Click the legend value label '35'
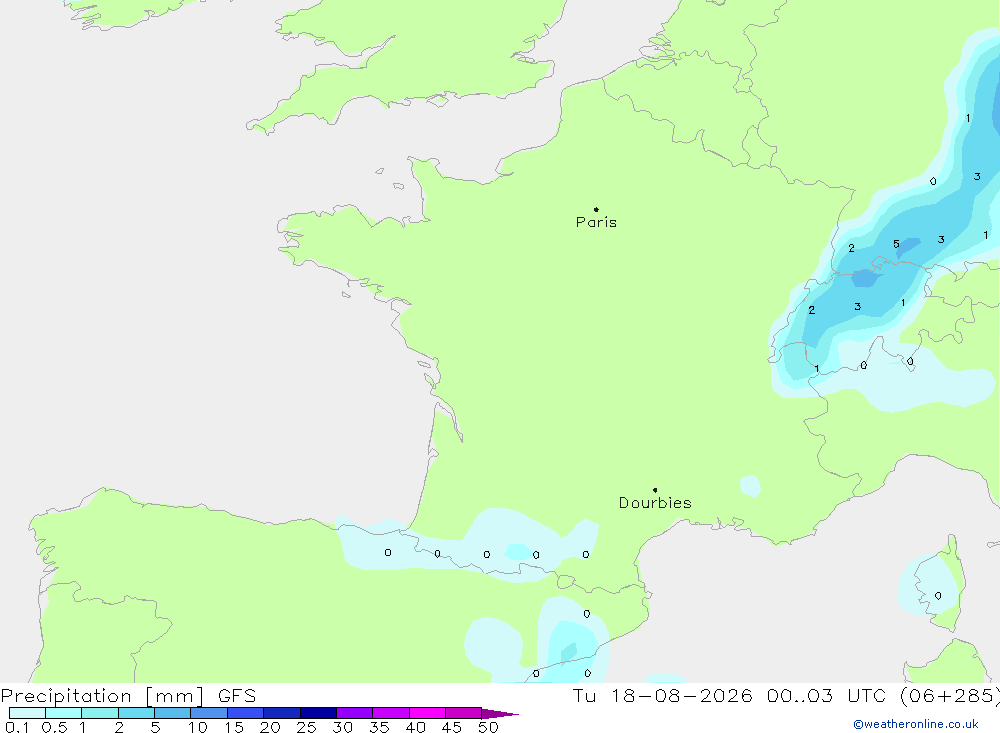The height and width of the screenshot is (733, 1000). (379, 727)
